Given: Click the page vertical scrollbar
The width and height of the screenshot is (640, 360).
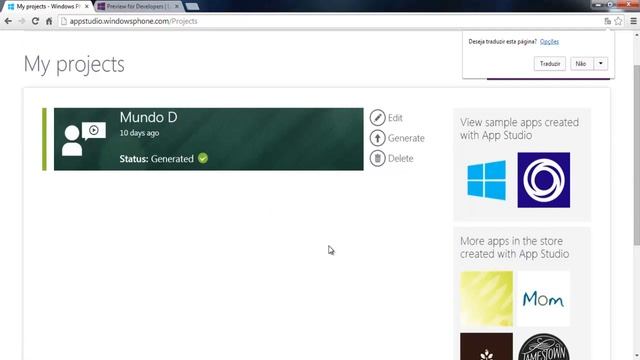Looking at the screenshot, I should pos(636,155).
